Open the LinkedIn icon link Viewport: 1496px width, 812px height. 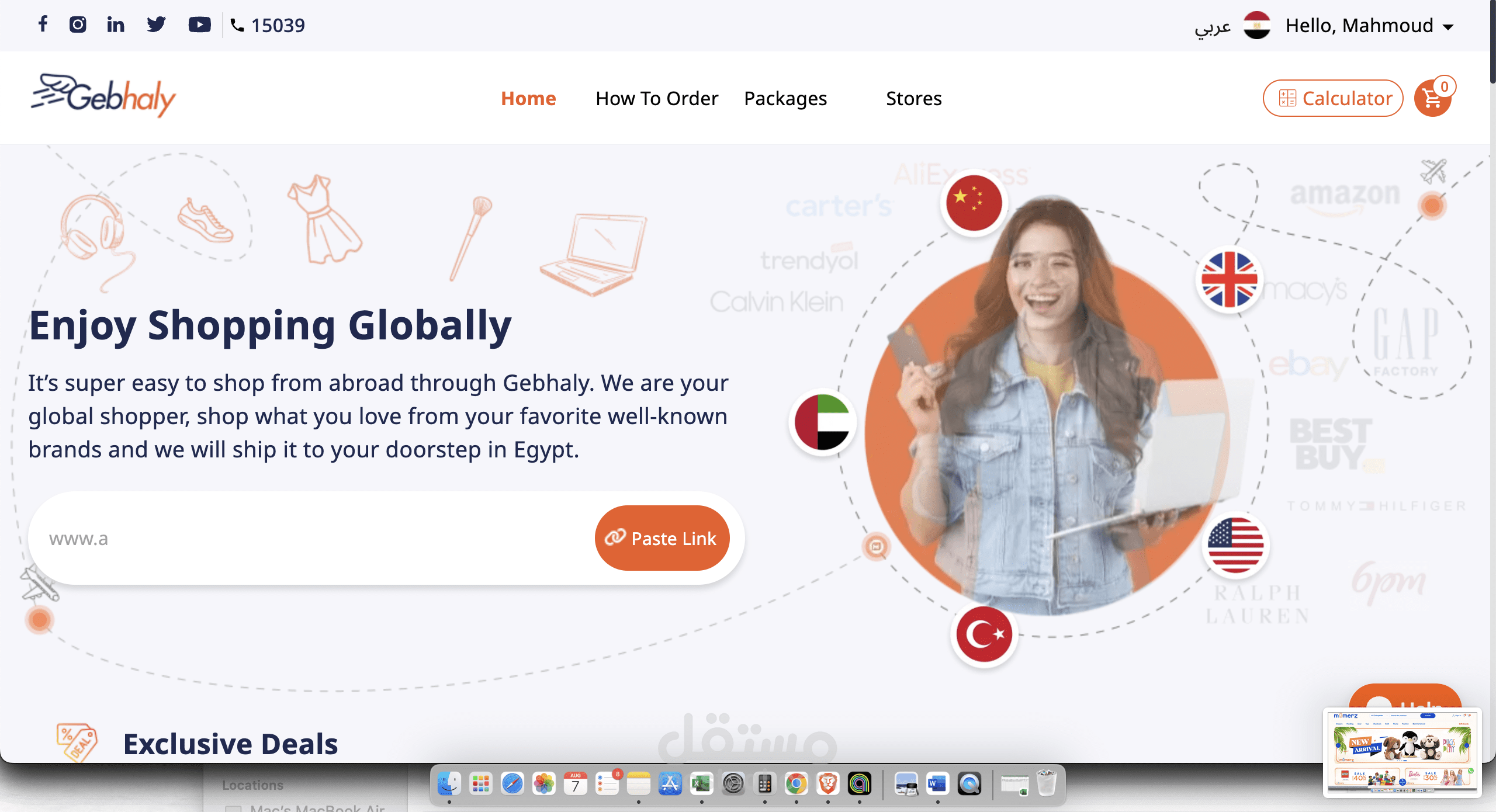coord(116,25)
